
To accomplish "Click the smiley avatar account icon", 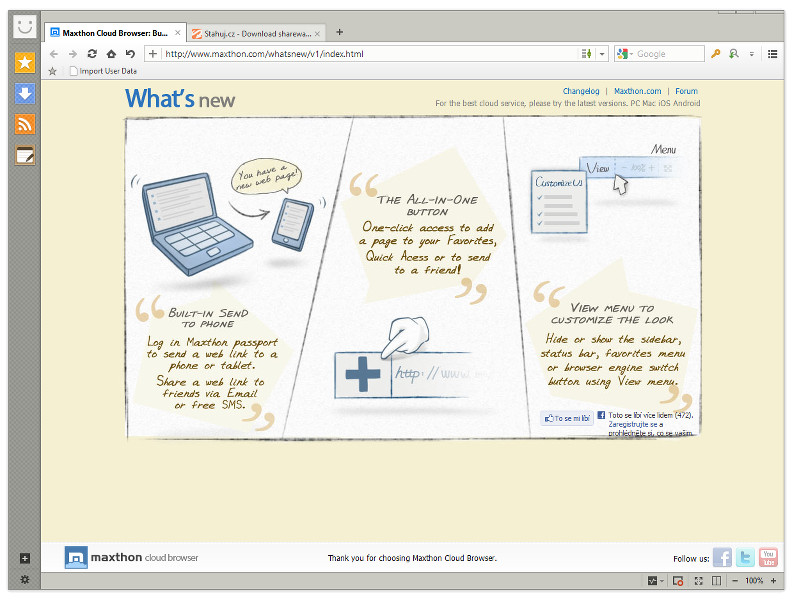I will pos(25,26).
